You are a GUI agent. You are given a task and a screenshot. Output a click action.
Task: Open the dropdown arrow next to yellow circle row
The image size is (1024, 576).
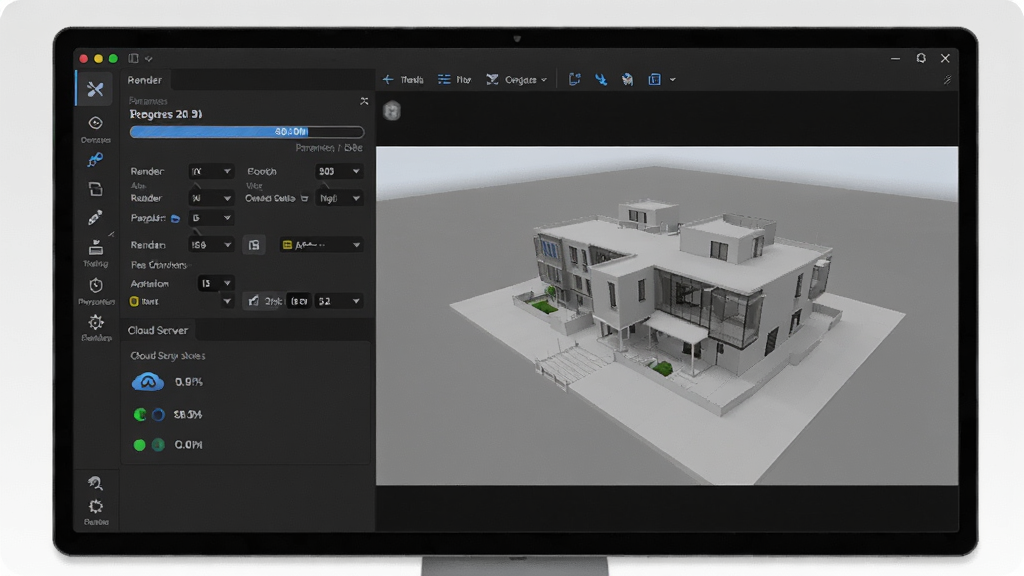227,301
